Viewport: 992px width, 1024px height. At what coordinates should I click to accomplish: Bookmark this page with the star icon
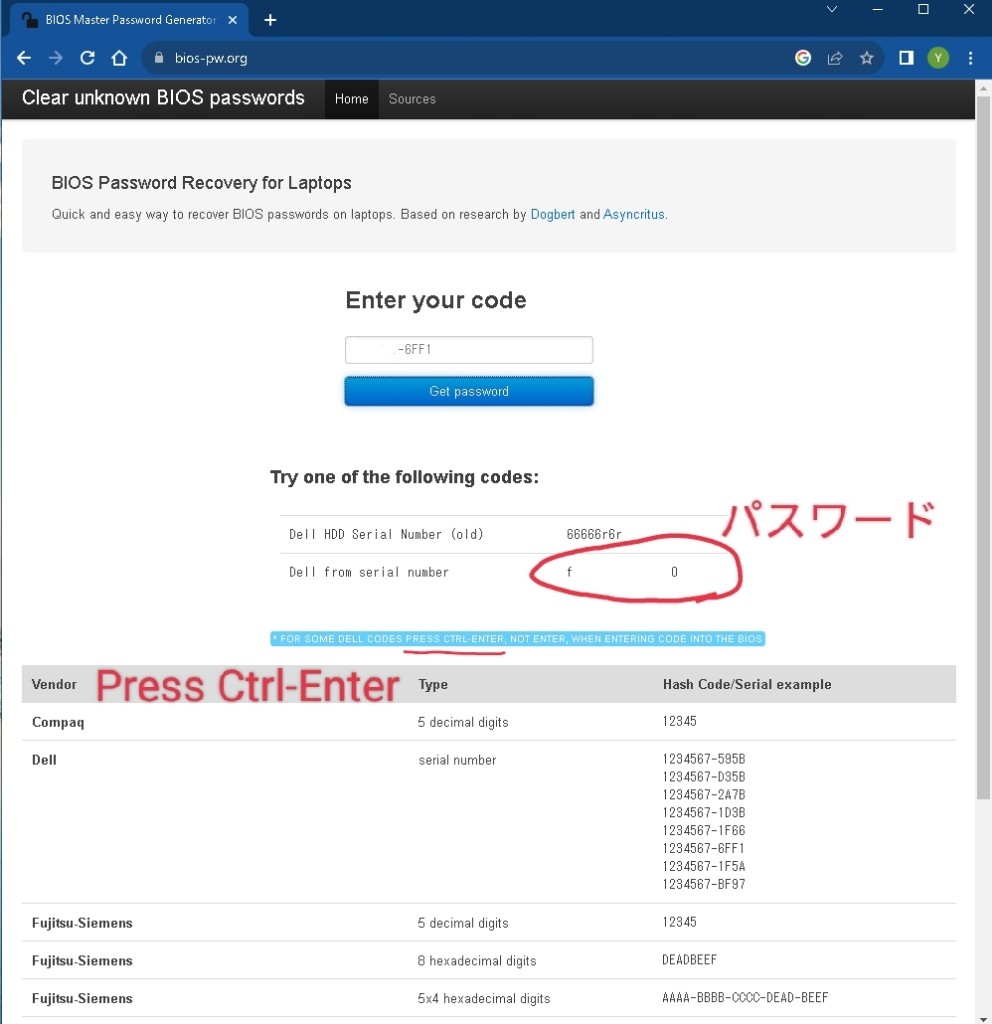point(867,58)
